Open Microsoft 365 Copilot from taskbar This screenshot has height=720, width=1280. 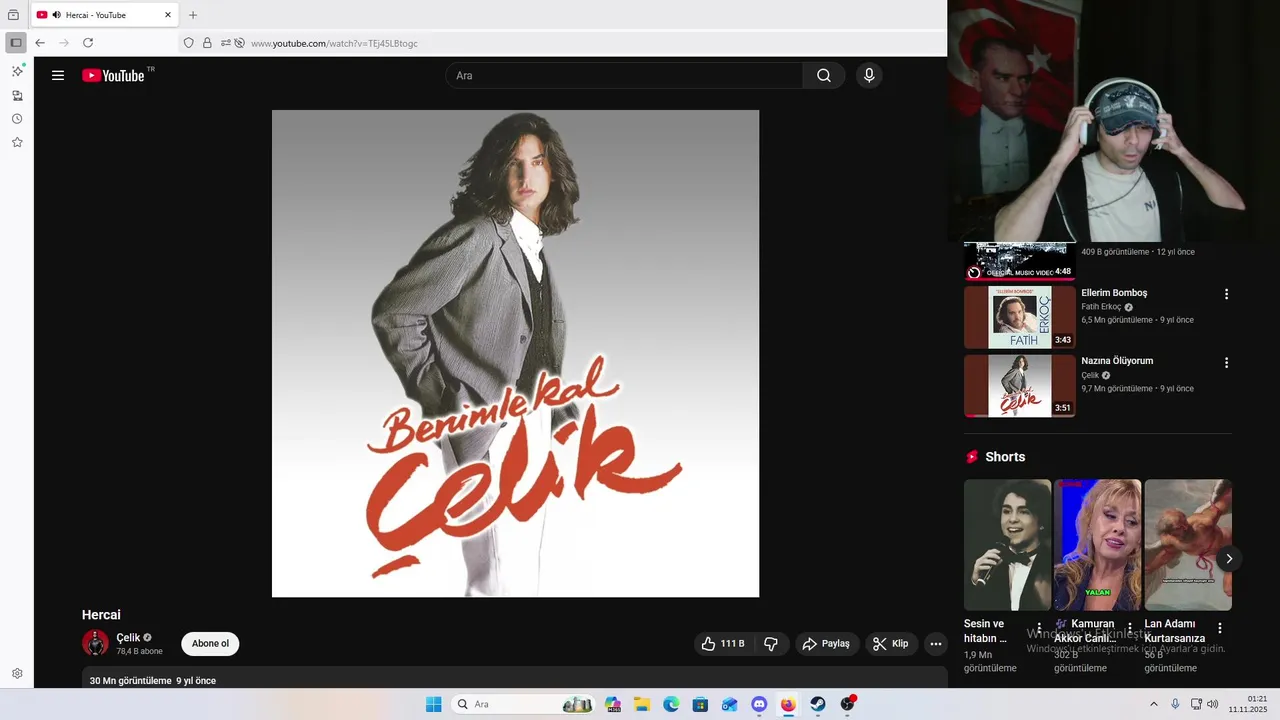pos(613,704)
